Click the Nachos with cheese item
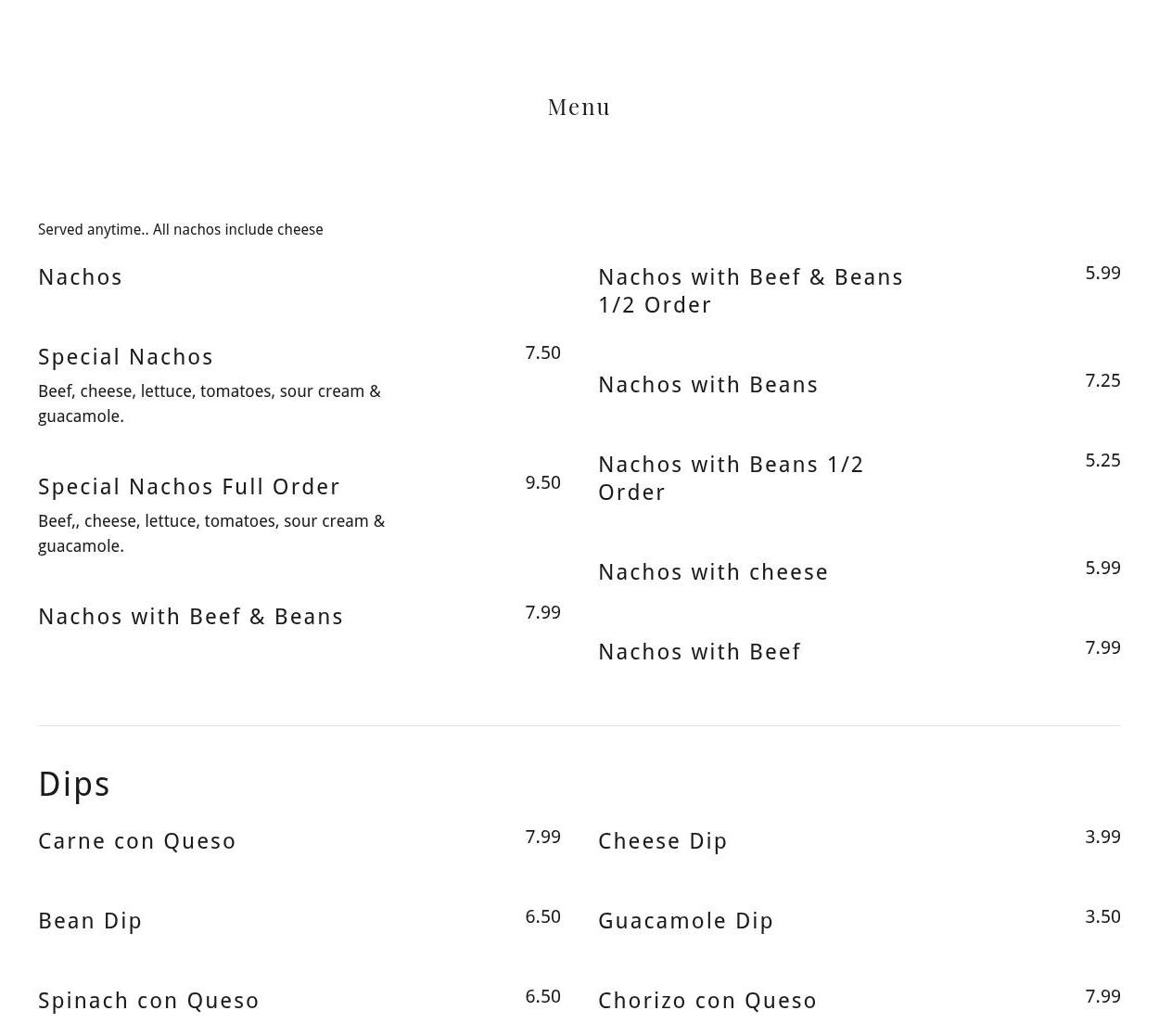The height and width of the screenshot is (1036, 1159). 713,572
